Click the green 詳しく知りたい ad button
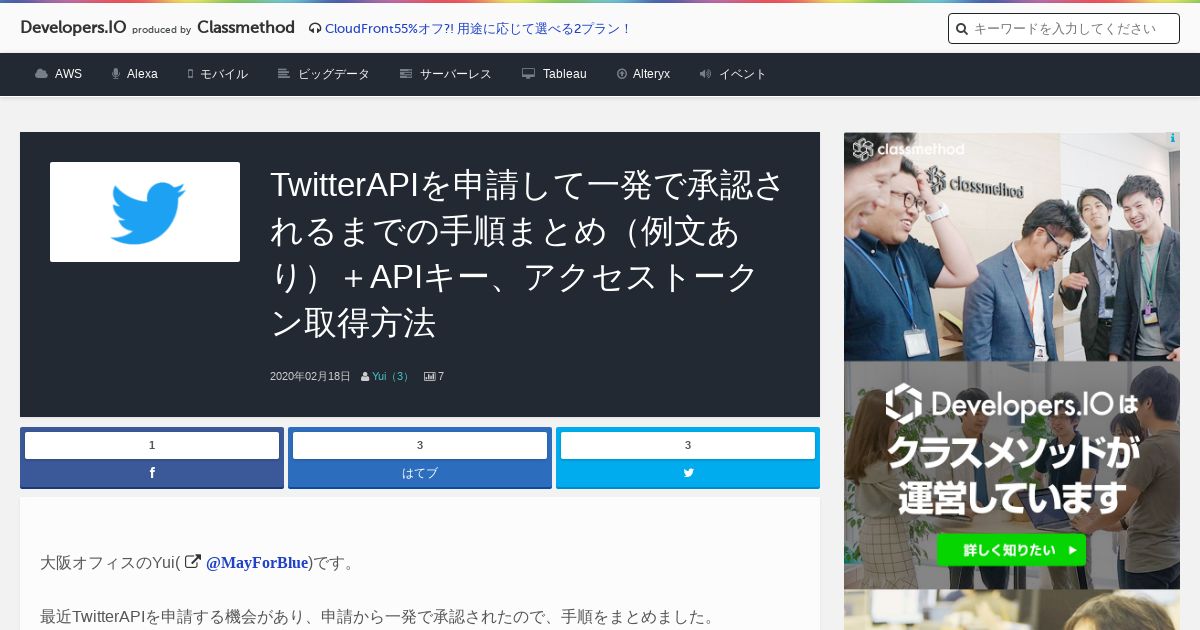The image size is (1200, 630). click(1011, 549)
